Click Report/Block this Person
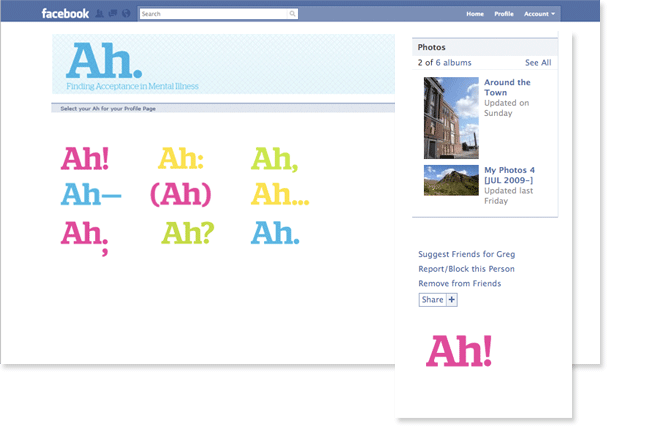The height and width of the screenshot is (433, 650). pos(466,269)
